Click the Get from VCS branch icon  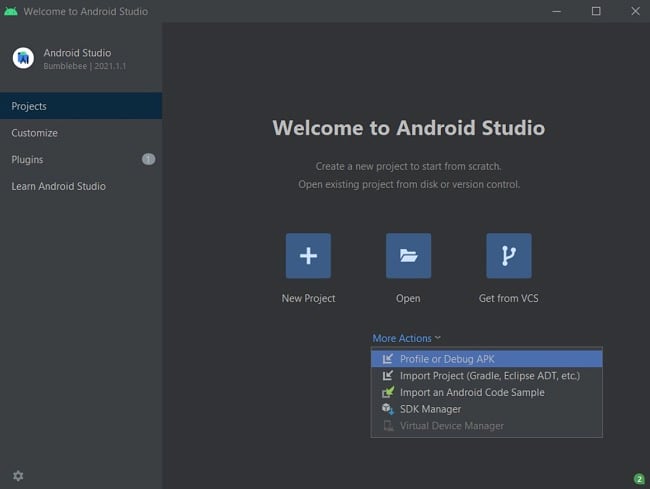pyautogui.click(x=509, y=255)
